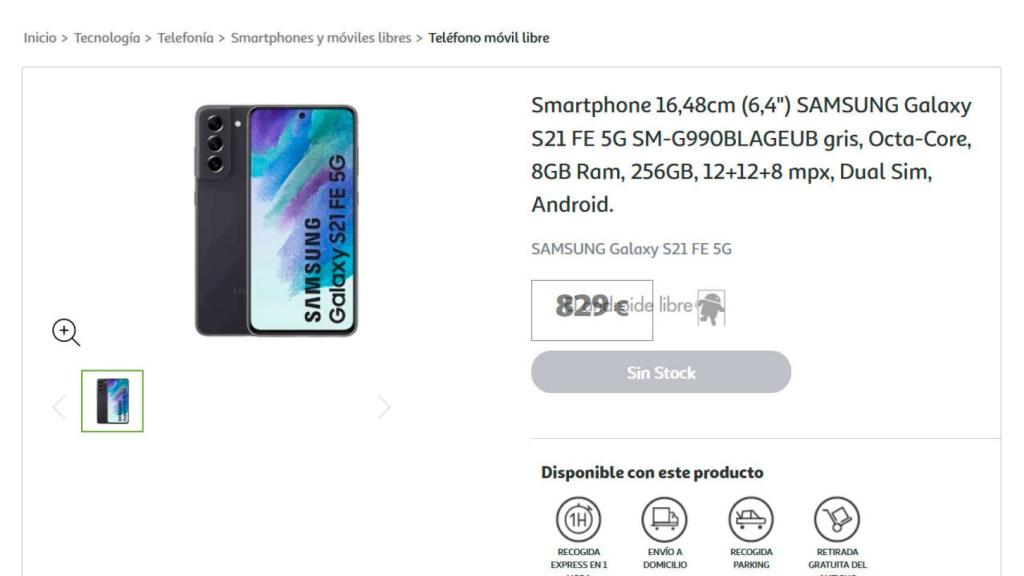Show next image with right chevron
The width and height of the screenshot is (1024, 576).
tap(384, 407)
